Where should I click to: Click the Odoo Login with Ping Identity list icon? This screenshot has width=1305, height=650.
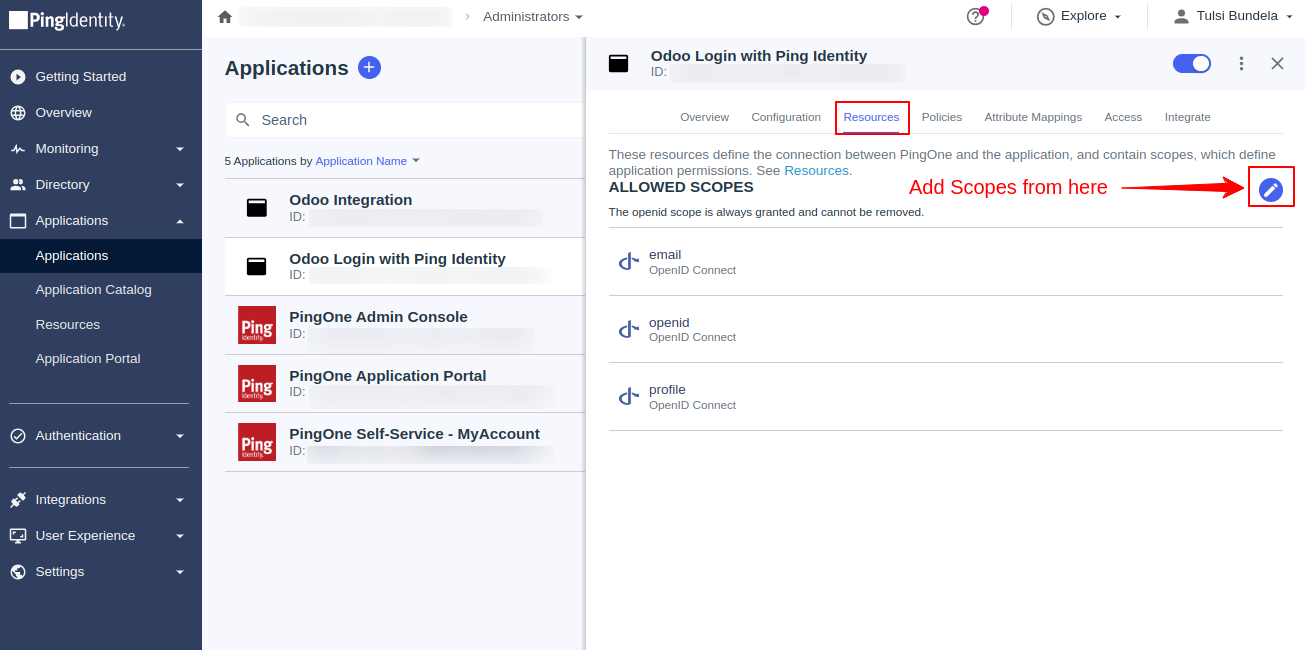[x=257, y=266]
